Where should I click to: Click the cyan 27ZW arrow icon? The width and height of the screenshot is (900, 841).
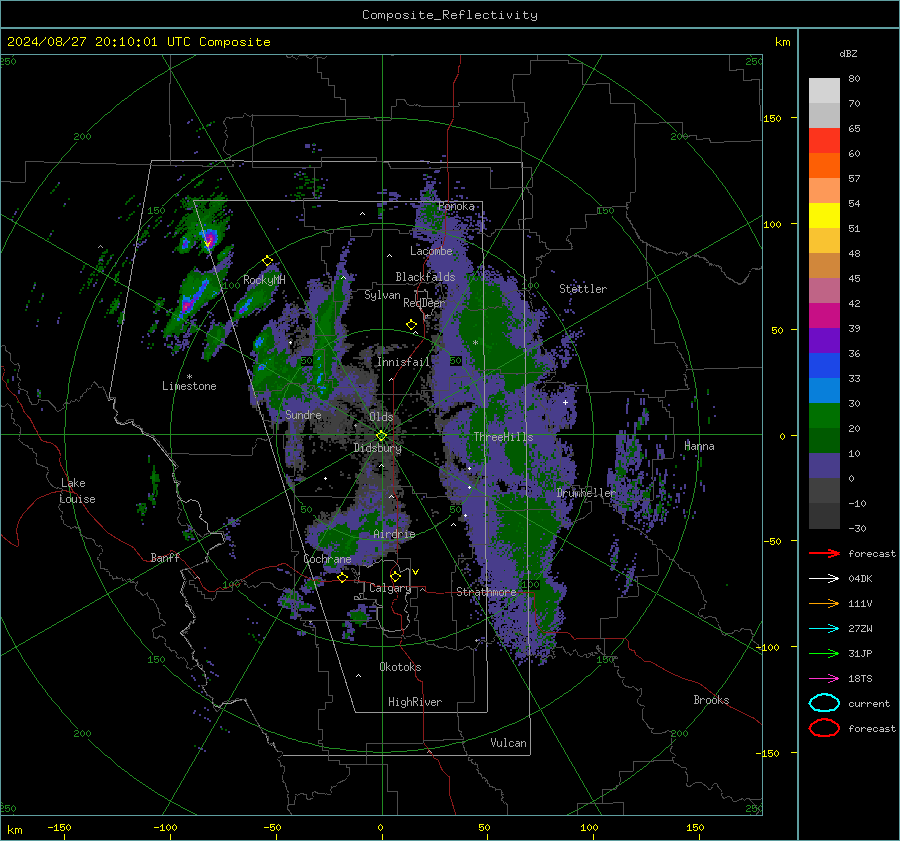[824, 629]
